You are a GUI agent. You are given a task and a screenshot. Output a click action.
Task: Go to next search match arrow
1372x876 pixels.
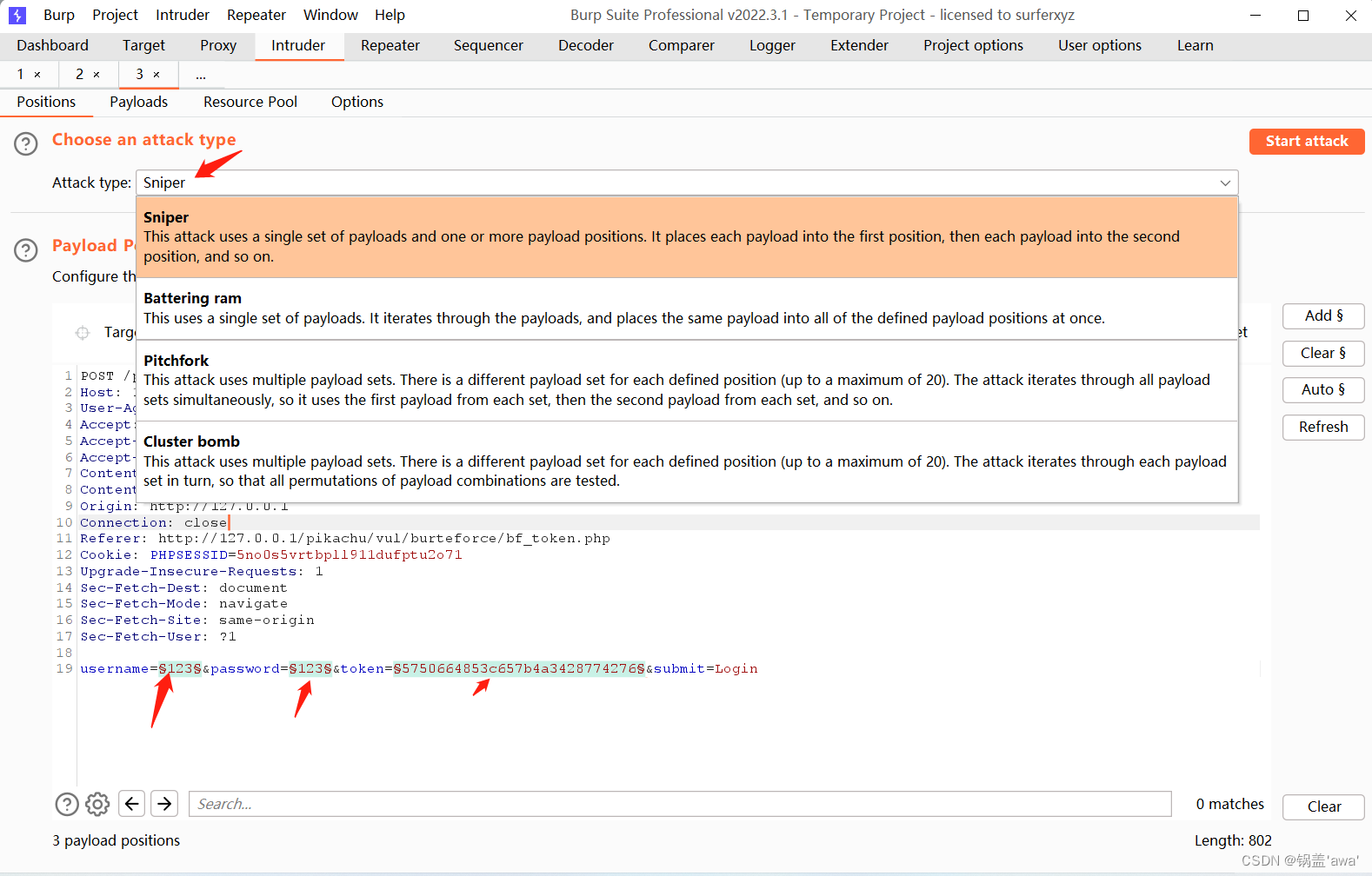[164, 804]
